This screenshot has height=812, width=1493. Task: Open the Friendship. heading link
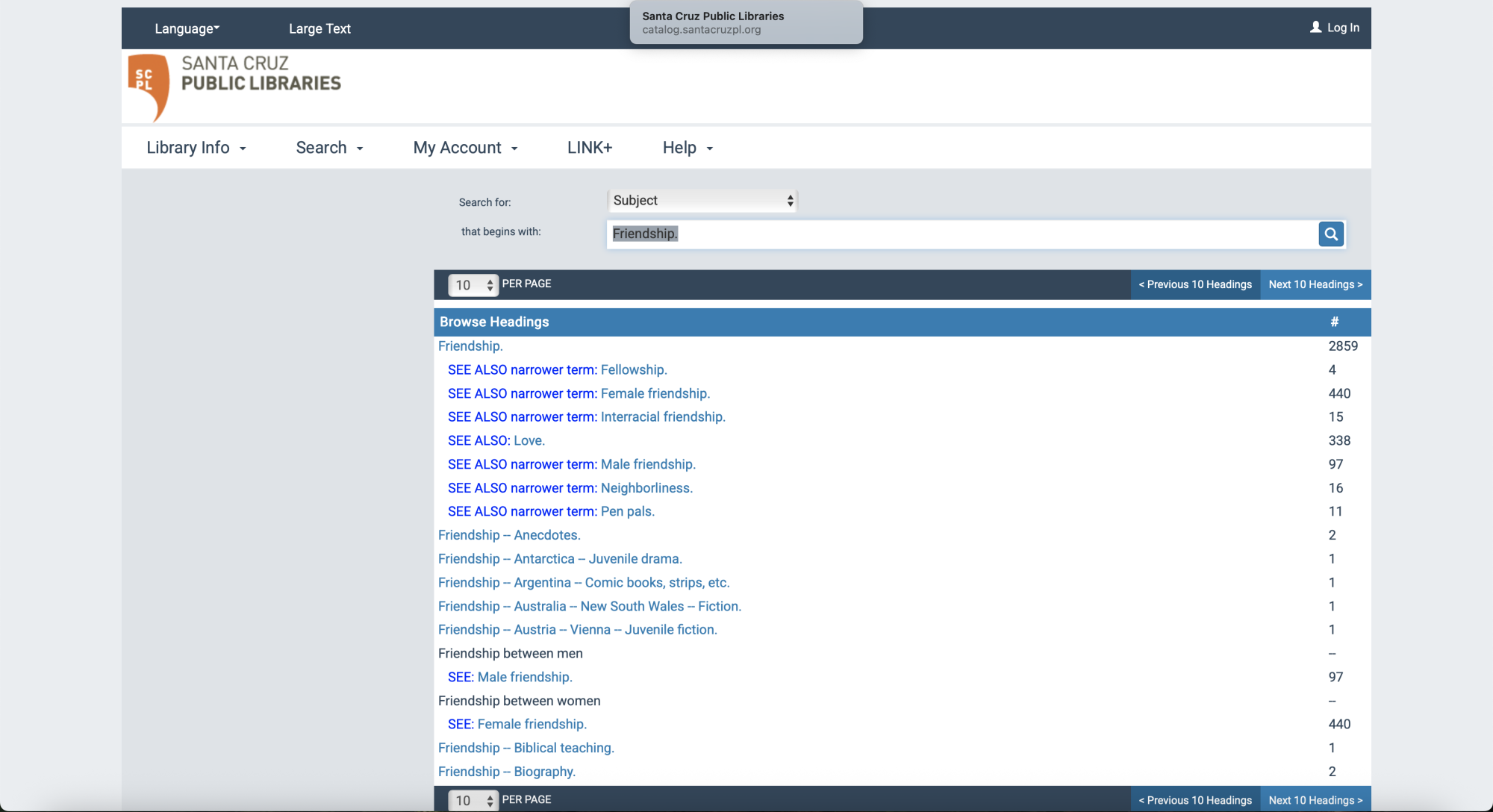(x=470, y=346)
